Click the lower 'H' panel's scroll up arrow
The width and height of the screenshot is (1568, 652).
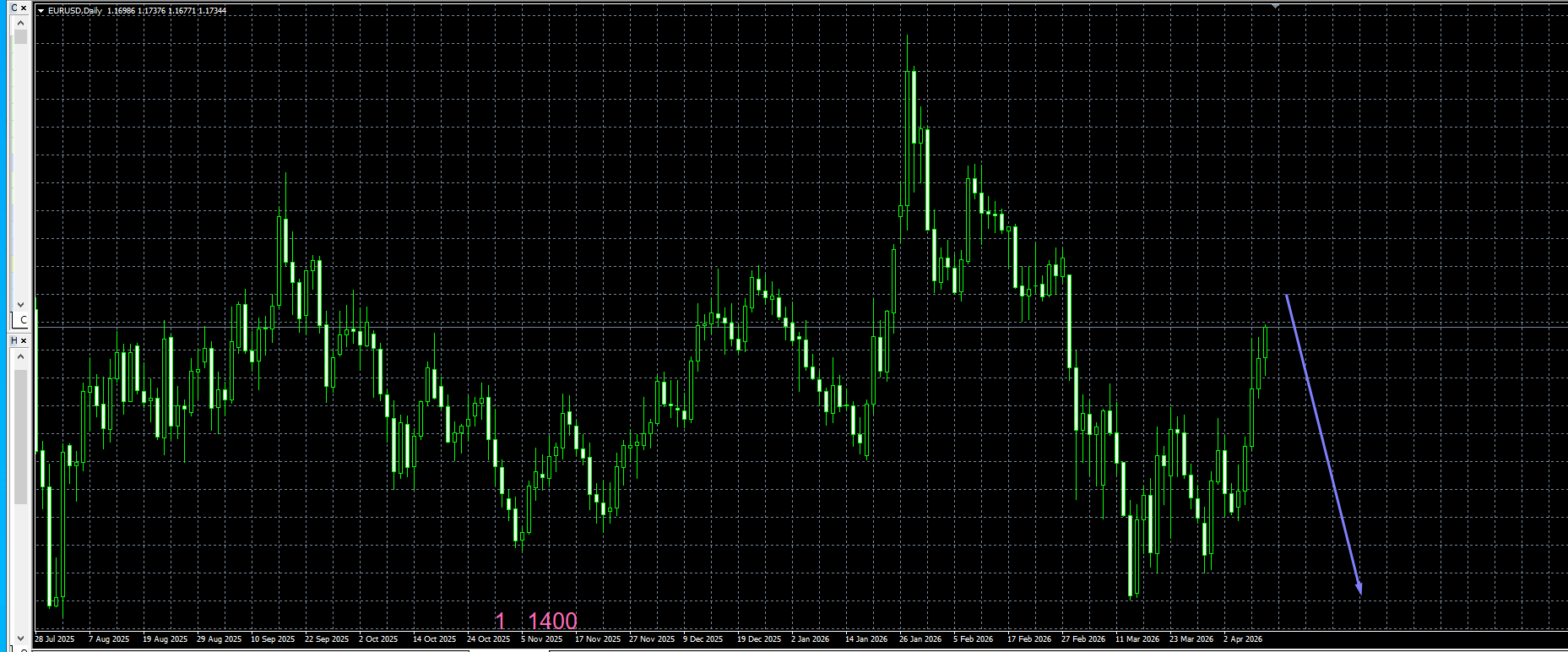click(21, 356)
